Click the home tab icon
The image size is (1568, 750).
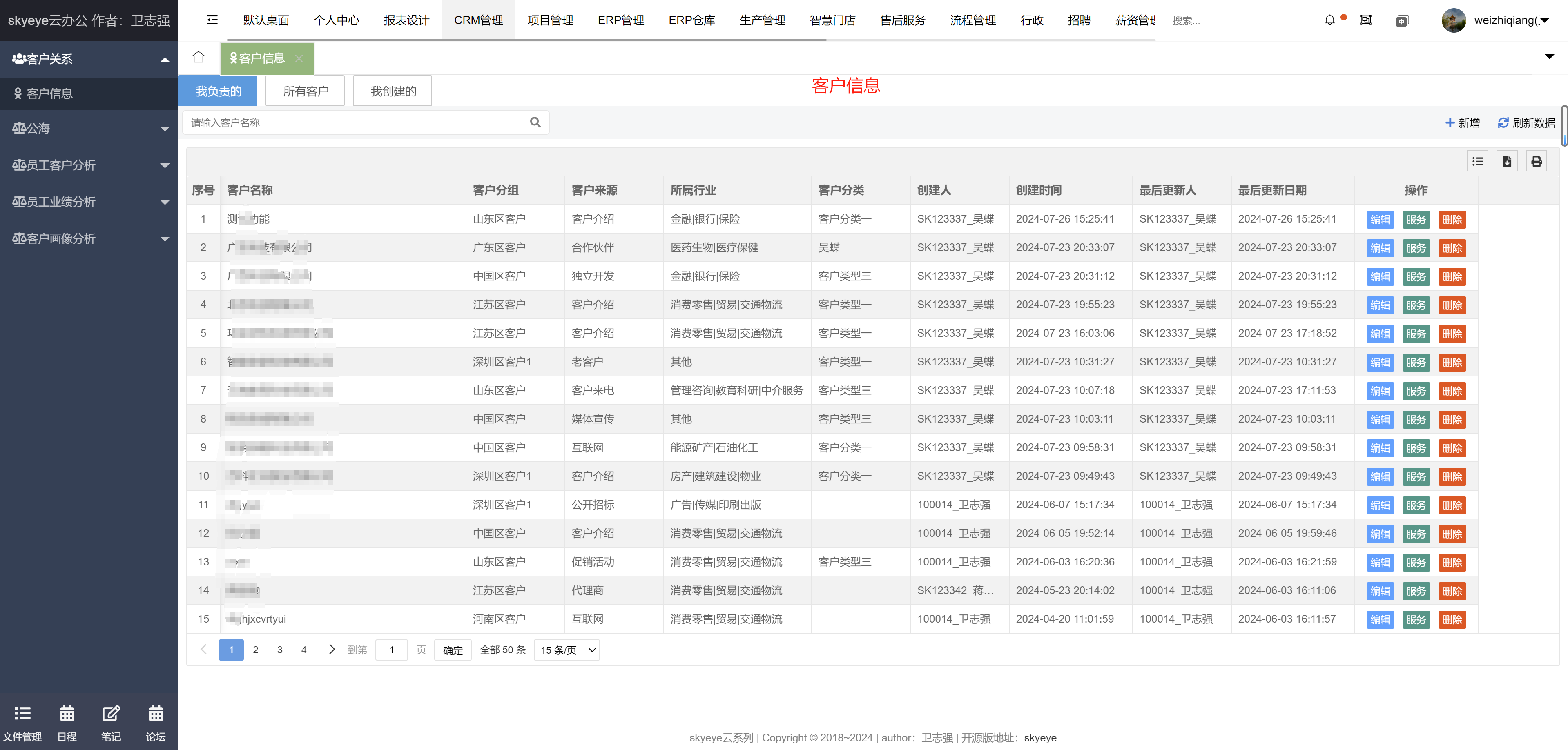coord(199,57)
